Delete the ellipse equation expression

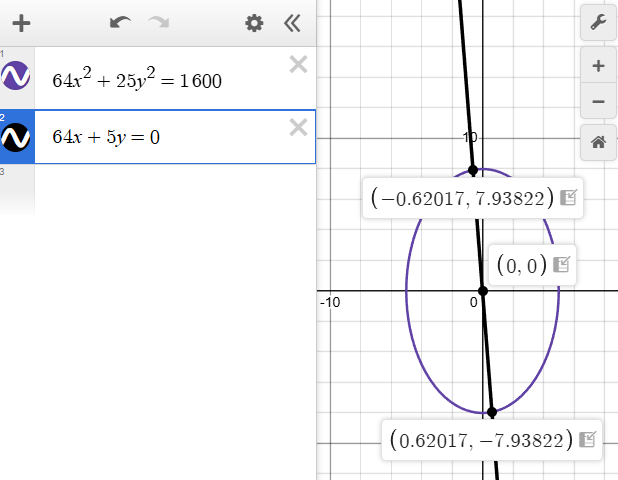pyautogui.click(x=297, y=65)
